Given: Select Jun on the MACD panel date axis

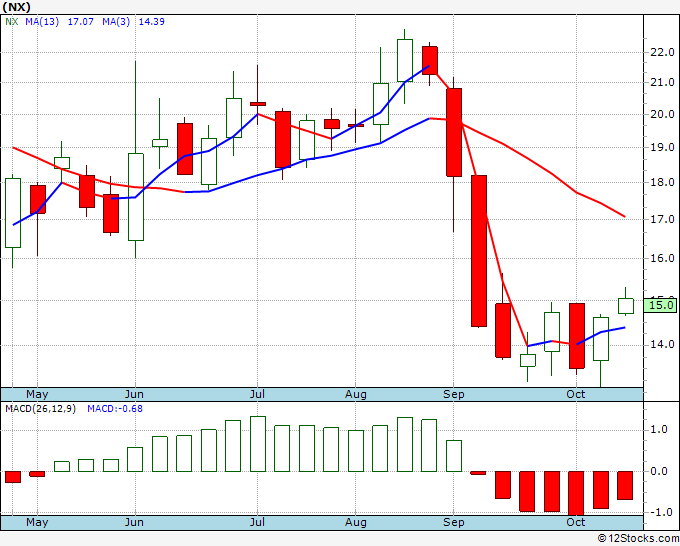Looking at the screenshot, I should (134, 522).
